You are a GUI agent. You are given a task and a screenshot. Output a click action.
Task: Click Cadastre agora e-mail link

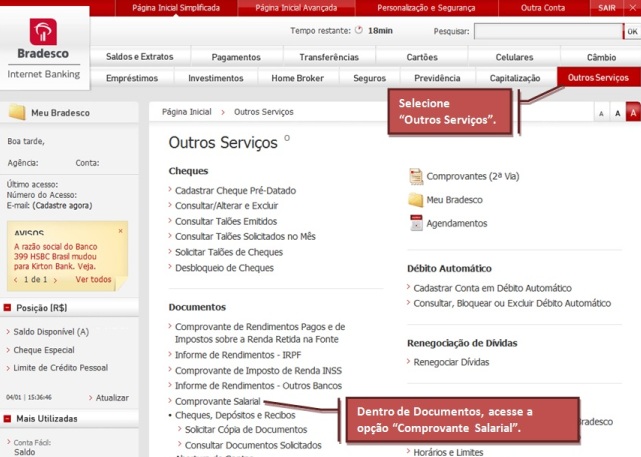pyautogui.click(x=62, y=205)
